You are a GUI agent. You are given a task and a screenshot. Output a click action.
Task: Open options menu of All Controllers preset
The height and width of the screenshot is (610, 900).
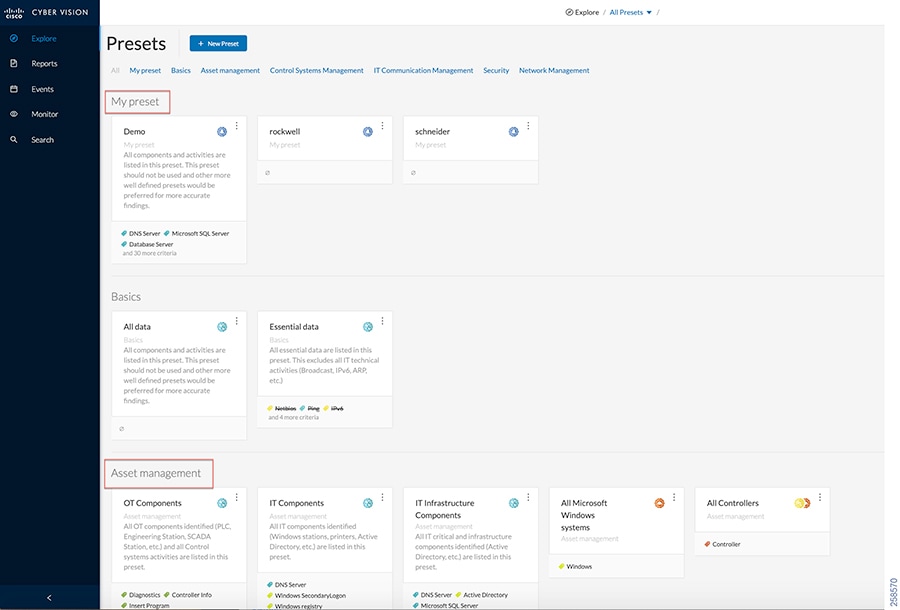(x=820, y=497)
